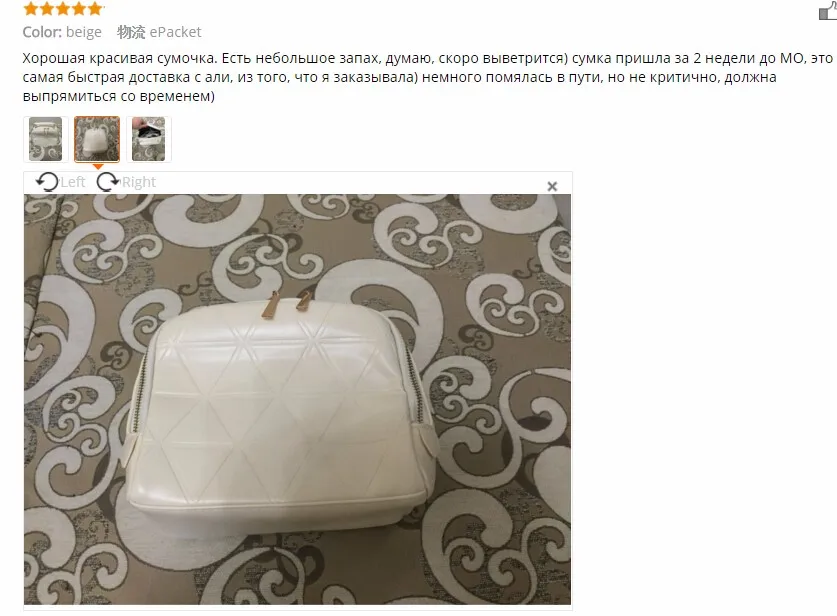This screenshot has height=616, width=837.
Task: Click the "ePacket" shipping method text
Action: (175, 32)
